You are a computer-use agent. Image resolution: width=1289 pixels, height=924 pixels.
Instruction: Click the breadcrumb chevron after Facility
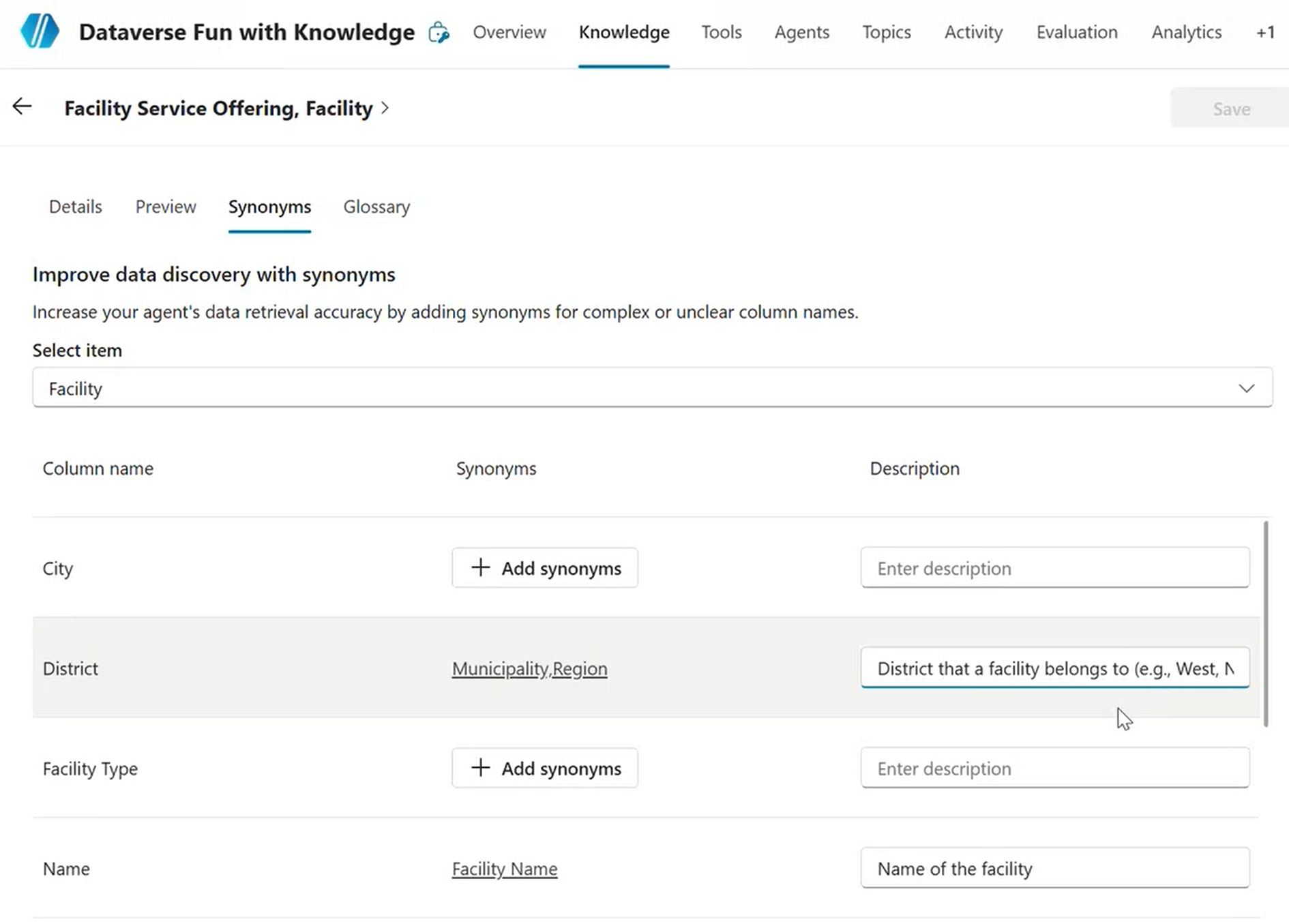click(385, 108)
